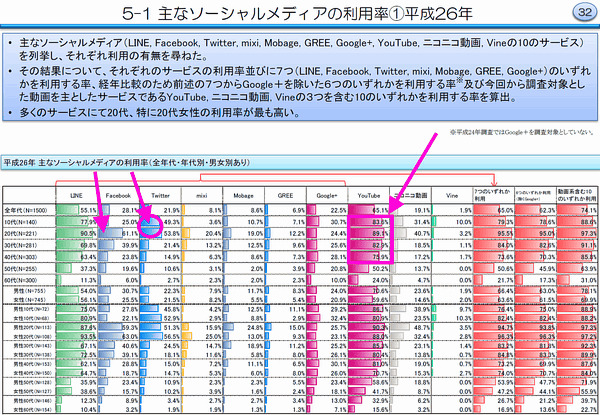Click the 25.5% Facebook value for 女性(N=745)

point(130,299)
